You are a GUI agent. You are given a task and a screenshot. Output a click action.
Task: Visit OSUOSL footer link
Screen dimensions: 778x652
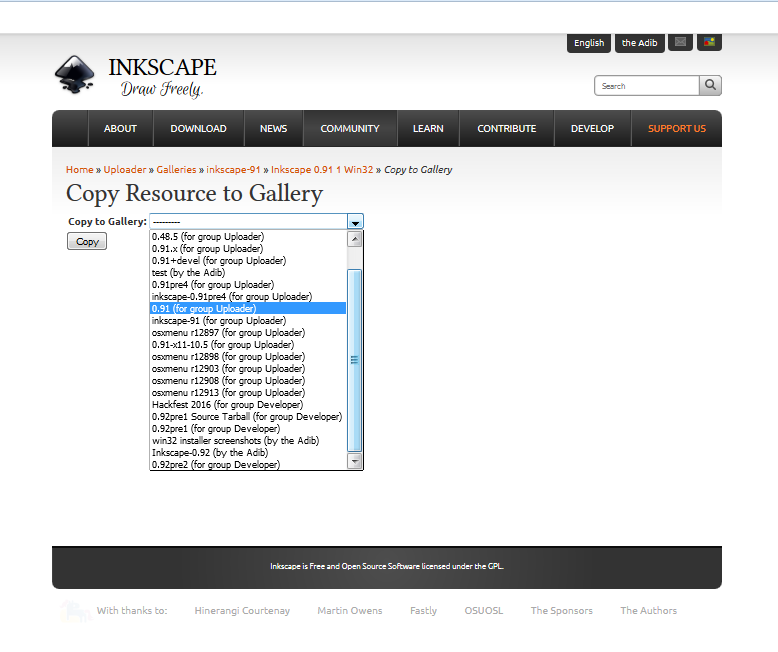[x=484, y=611]
